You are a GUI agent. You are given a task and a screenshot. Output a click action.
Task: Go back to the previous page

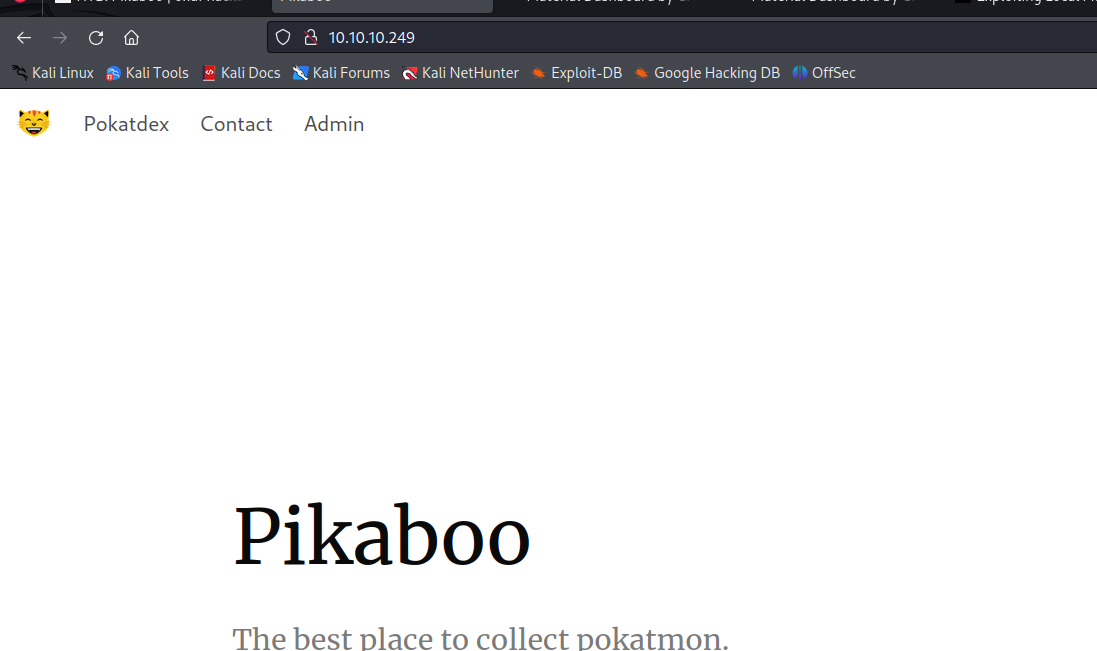pyautogui.click(x=24, y=38)
